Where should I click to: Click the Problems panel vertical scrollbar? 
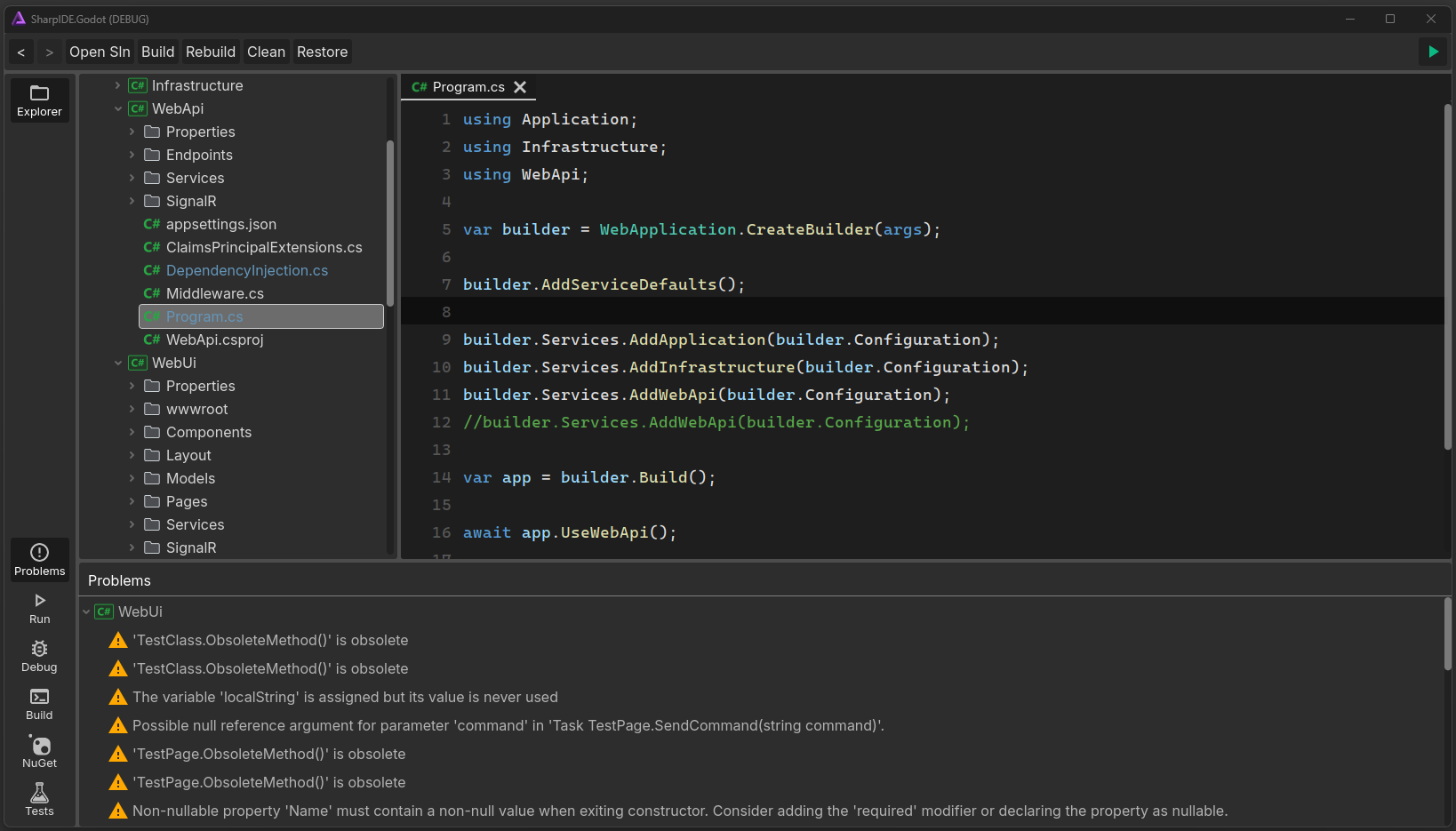(x=1447, y=634)
